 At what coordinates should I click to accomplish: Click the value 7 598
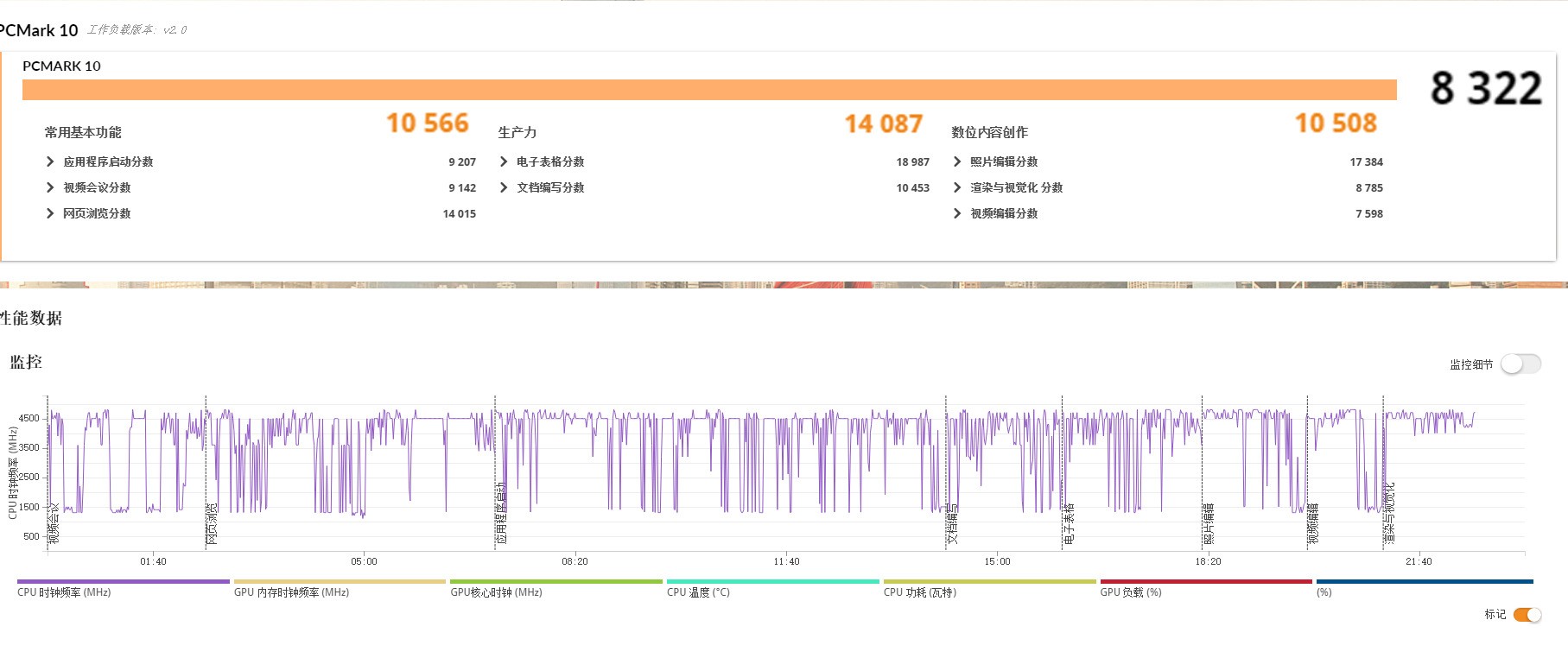click(1369, 213)
